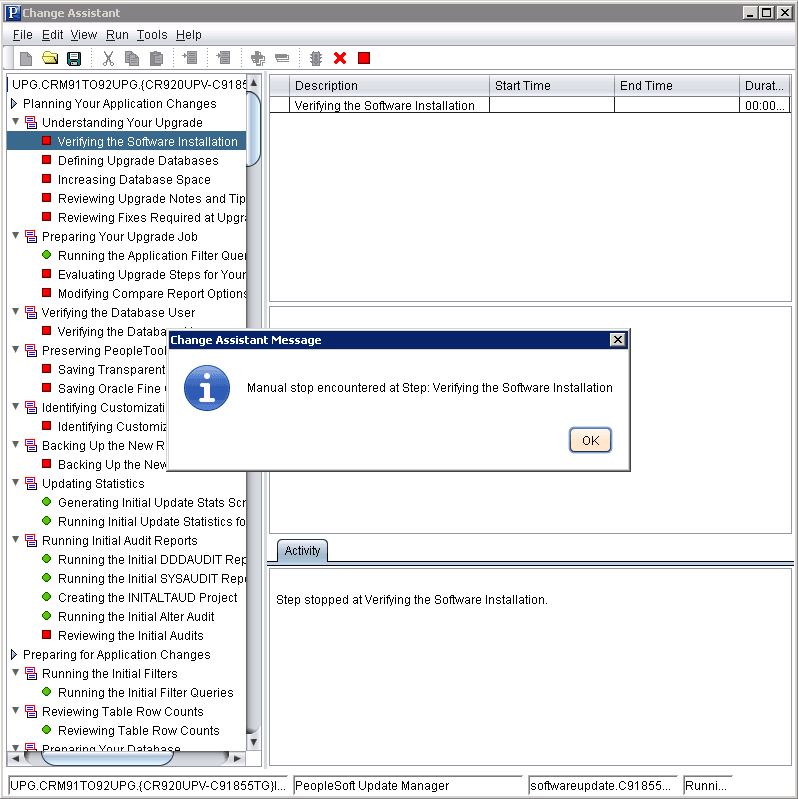Screen dimensions: 798x799
Task: Click the tree vertical scrollbar thumb
Action: click(x=253, y=128)
